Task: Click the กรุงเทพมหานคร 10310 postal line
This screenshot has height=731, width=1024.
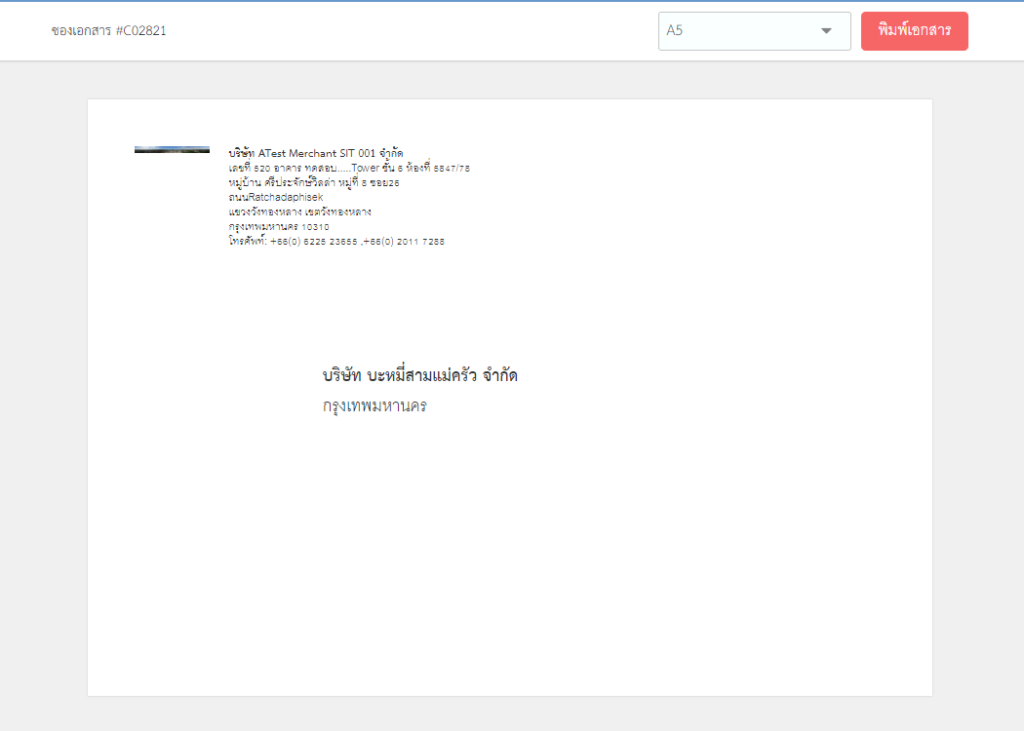Action: point(279,227)
